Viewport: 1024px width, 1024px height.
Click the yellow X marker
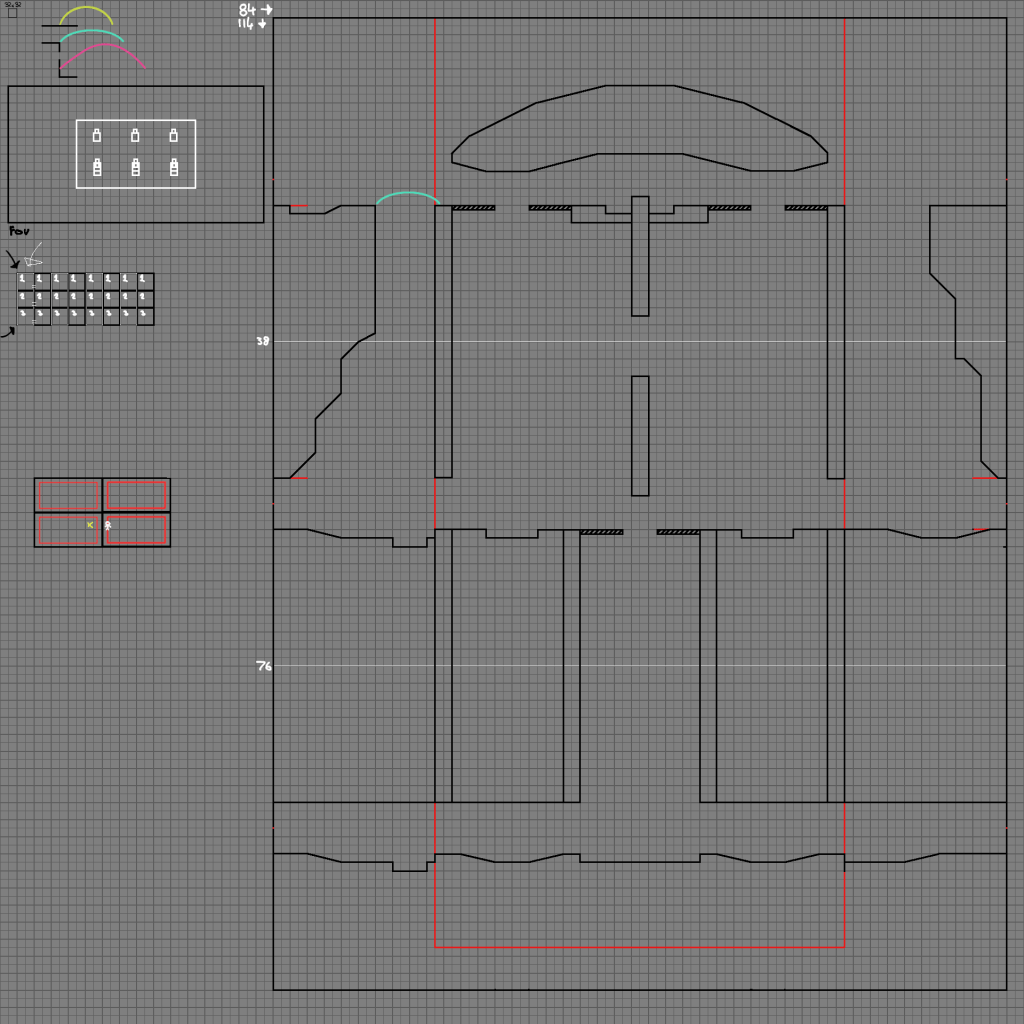click(90, 525)
